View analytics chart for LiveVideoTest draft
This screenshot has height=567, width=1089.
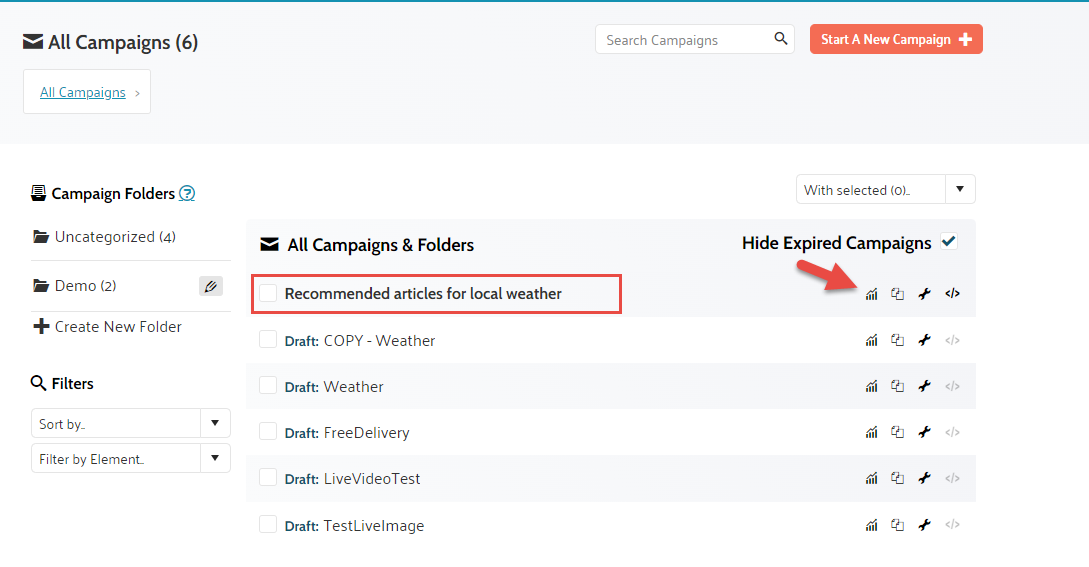pos(871,479)
